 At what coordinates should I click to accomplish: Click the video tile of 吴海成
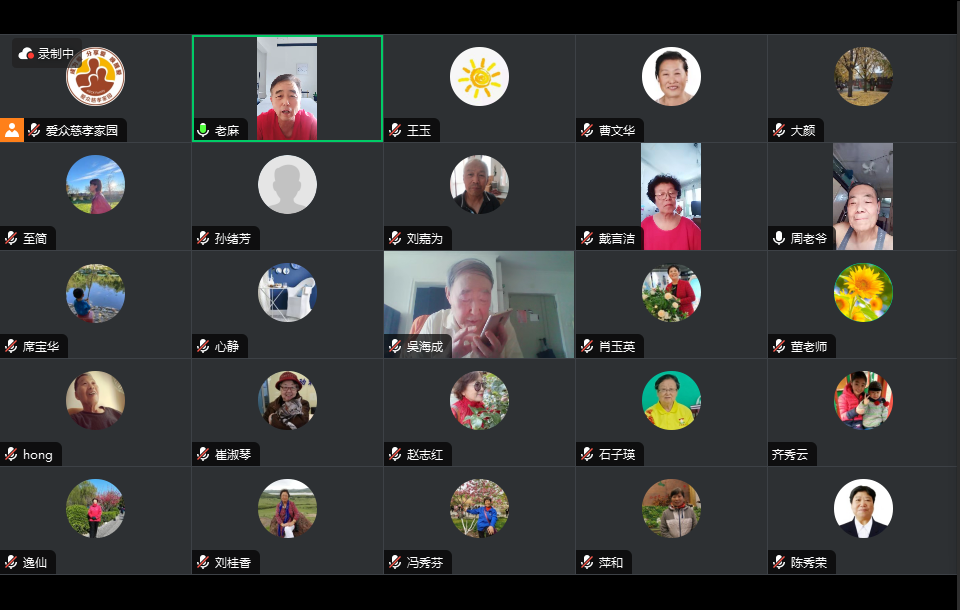(x=479, y=304)
